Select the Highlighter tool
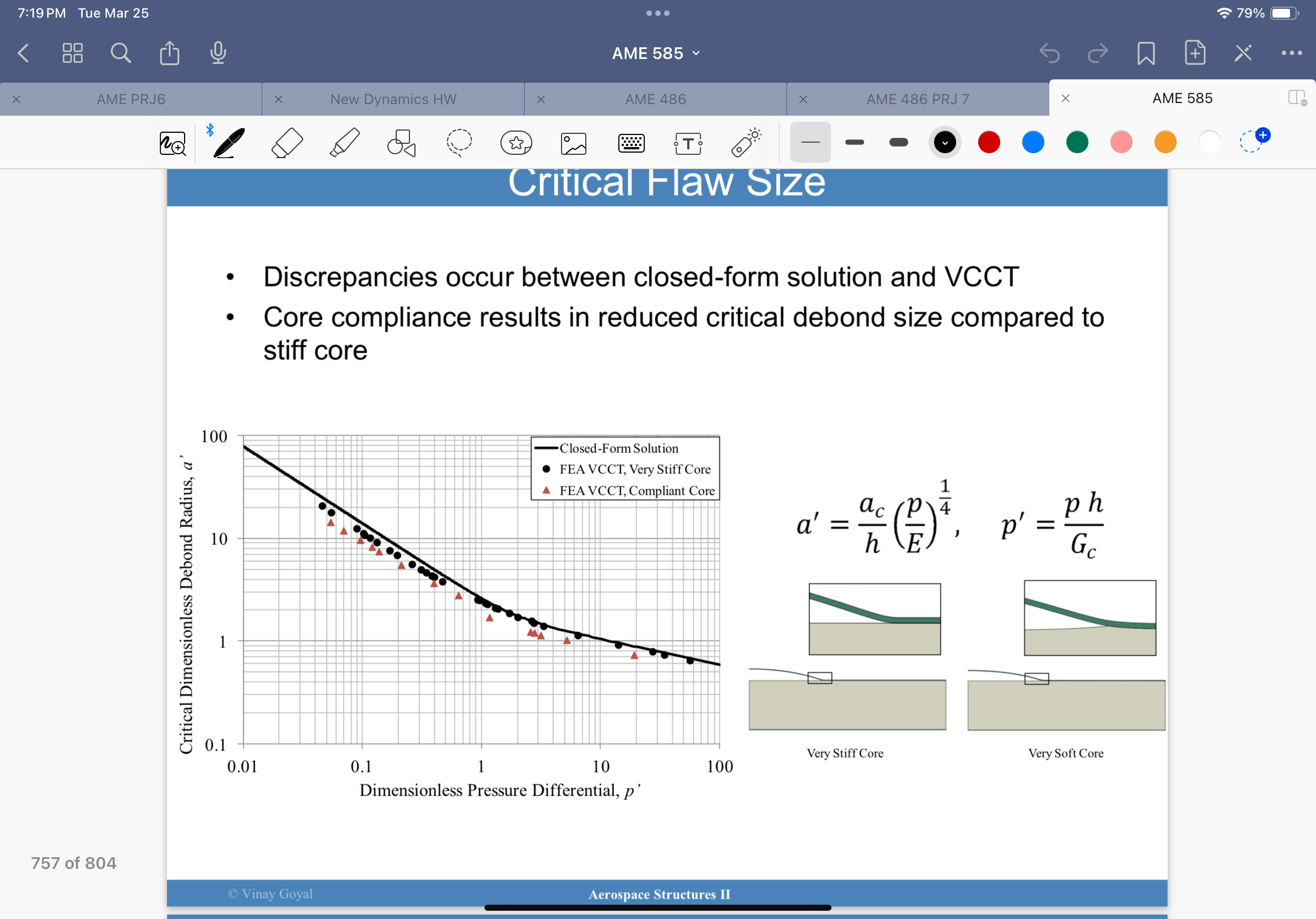1316x919 pixels. (344, 142)
